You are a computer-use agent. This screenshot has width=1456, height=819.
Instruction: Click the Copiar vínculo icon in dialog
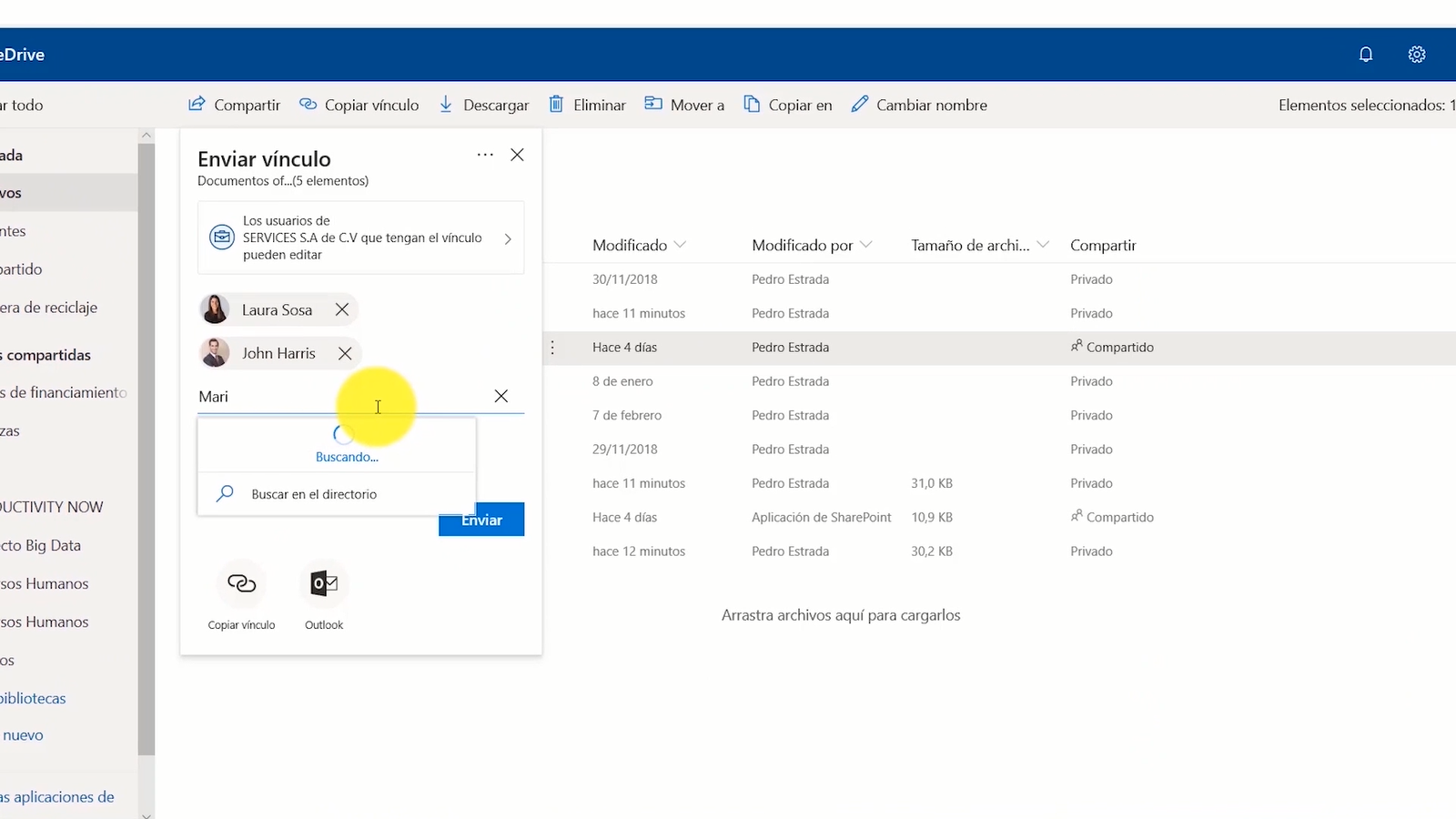pos(241,584)
